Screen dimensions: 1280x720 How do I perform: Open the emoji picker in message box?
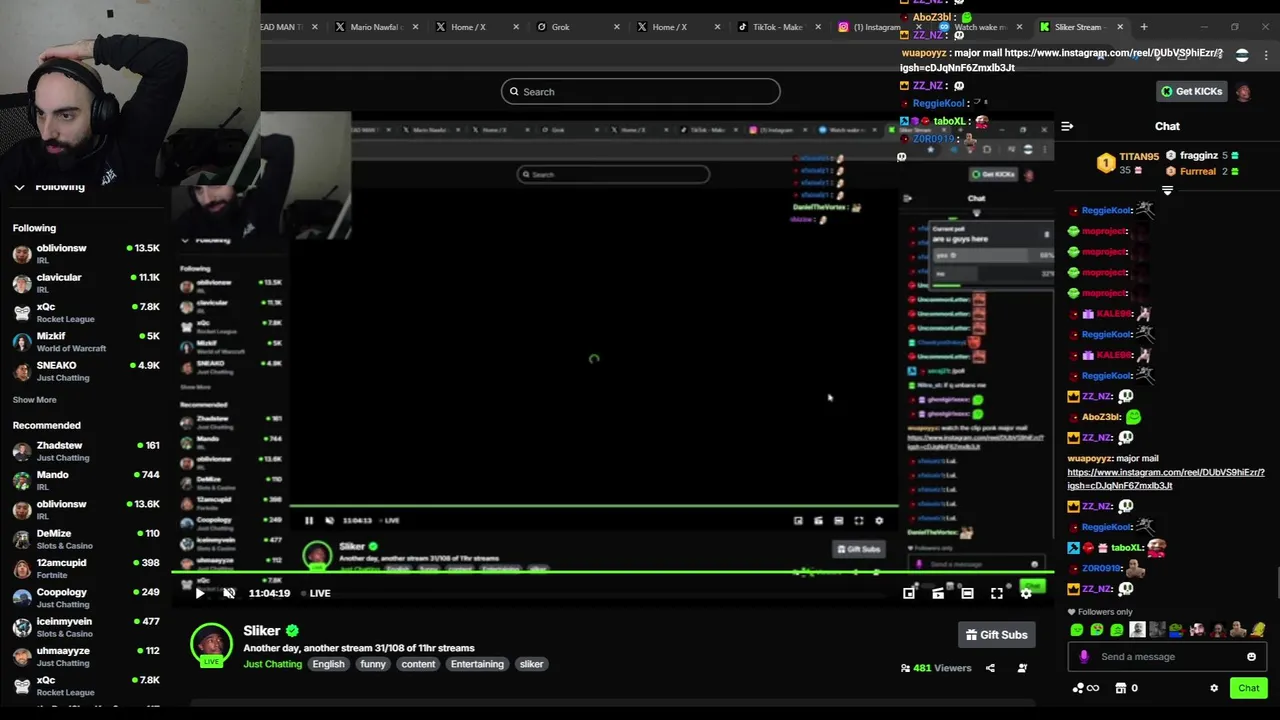[x=1251, y=657]
